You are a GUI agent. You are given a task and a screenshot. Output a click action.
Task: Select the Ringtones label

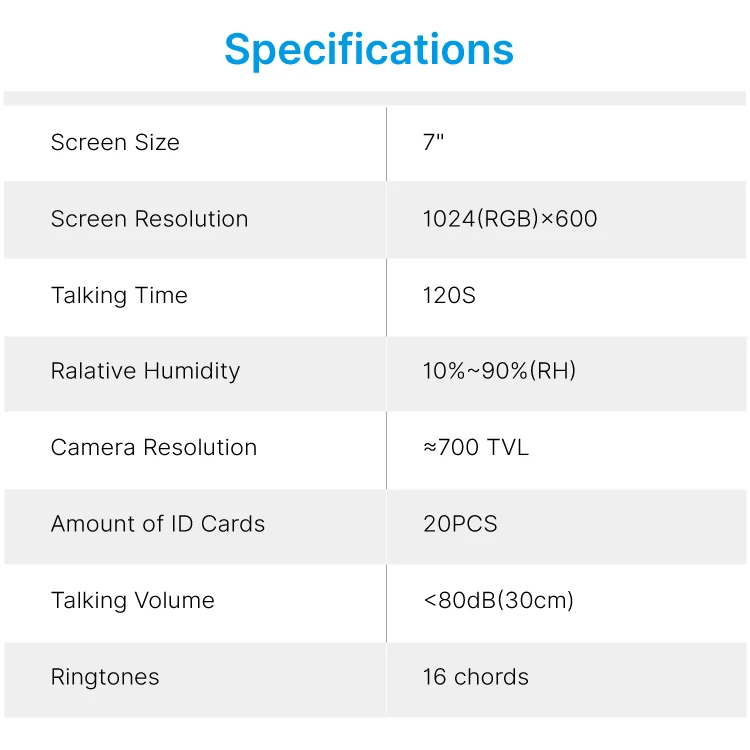(105, 678)
